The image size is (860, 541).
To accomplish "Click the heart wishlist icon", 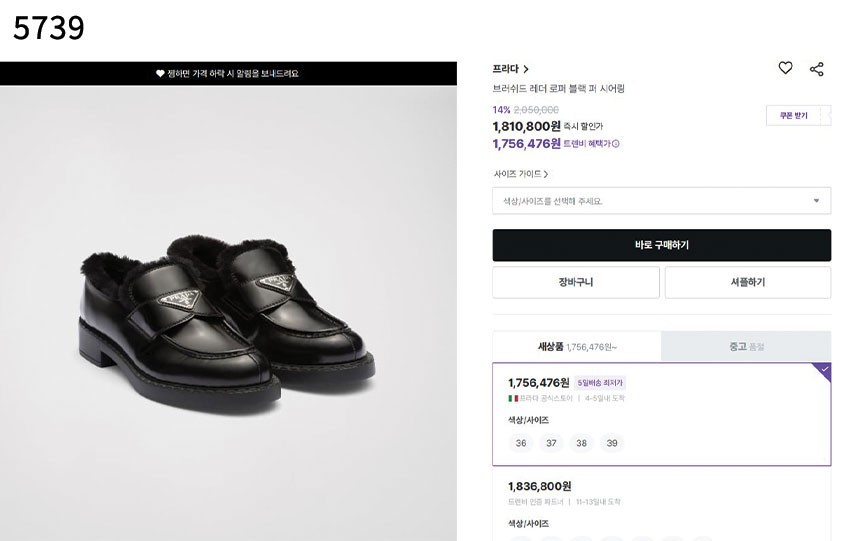I will point(785,68).
